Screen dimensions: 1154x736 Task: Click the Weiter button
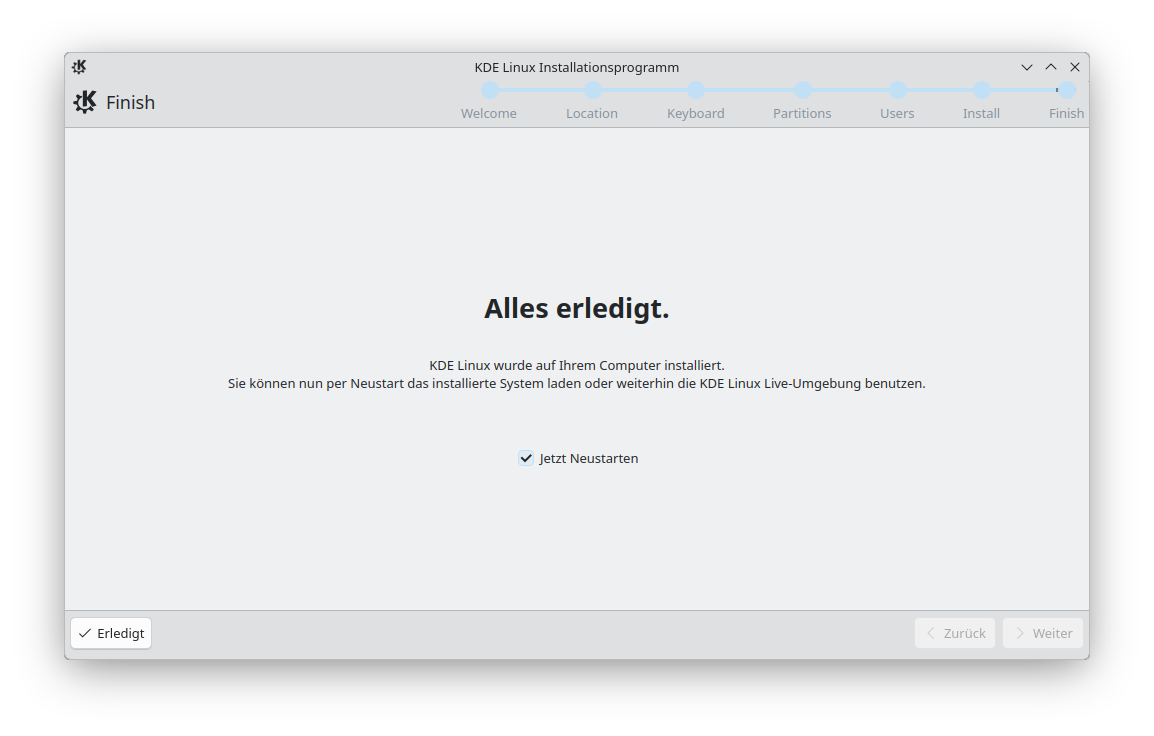tap(1043, 634)
